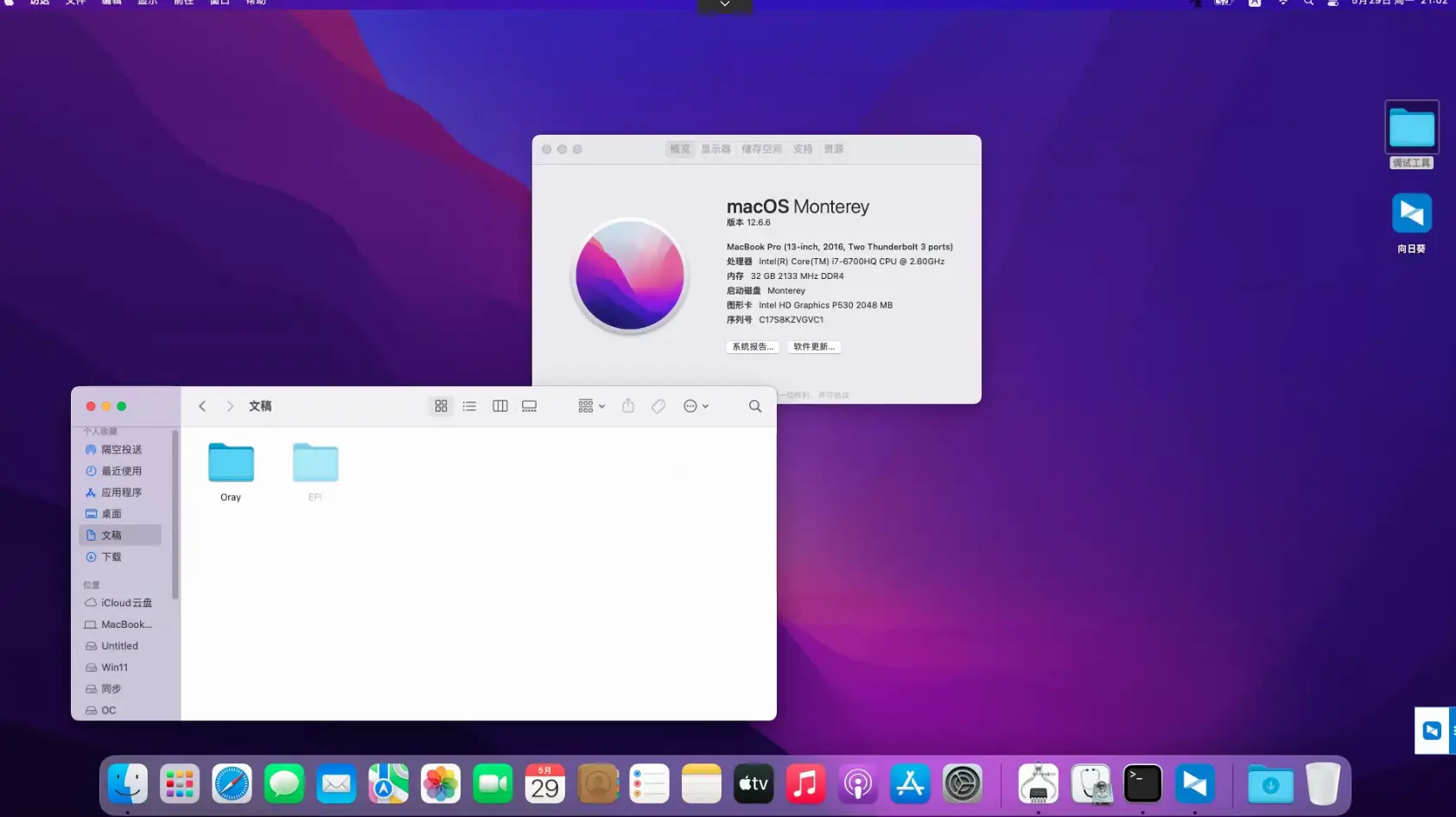Viewport: 1456px width, 817px height.
Task: Open System Preferences from the Dock
Action: [x=962, y=784]
